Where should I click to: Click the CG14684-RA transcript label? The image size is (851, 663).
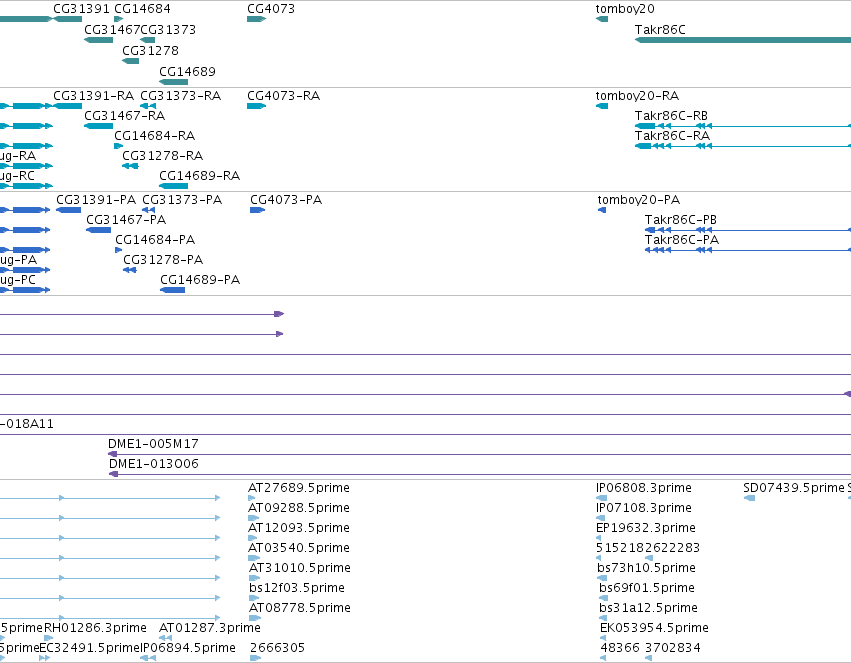[155, 136]
